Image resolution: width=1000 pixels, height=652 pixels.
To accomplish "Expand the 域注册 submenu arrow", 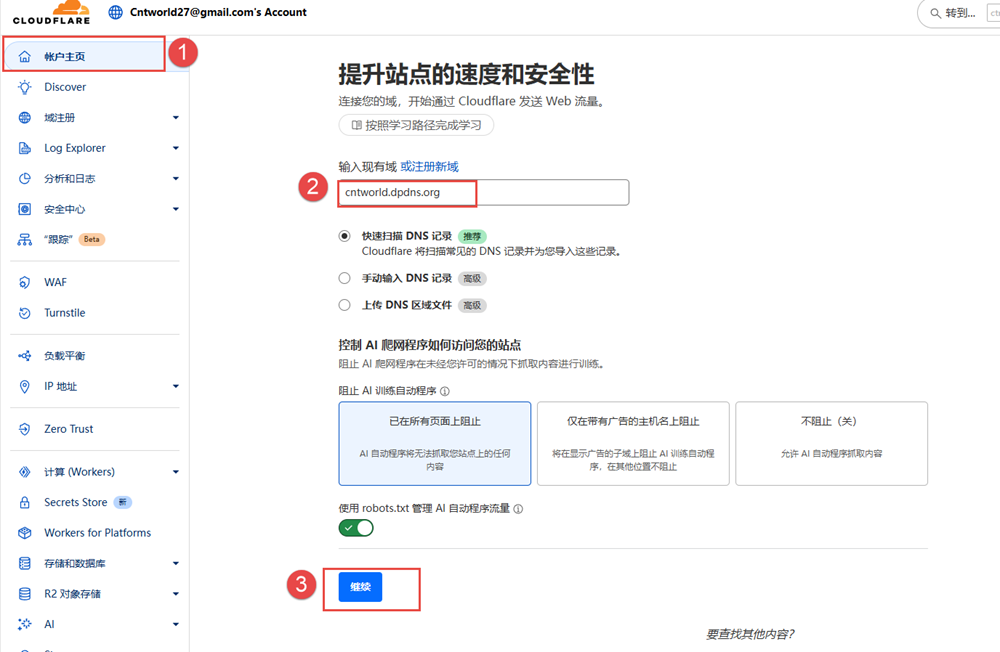I will 175,117.
